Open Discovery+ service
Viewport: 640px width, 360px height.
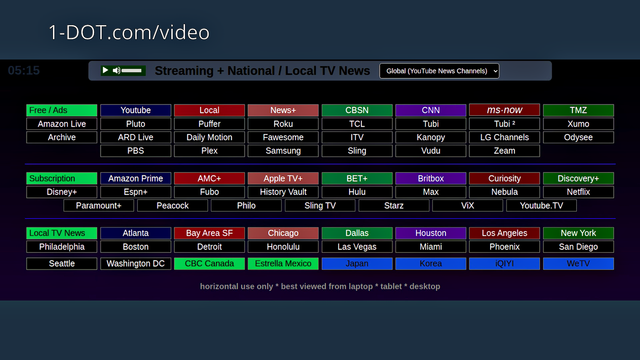tap(578, 178)
